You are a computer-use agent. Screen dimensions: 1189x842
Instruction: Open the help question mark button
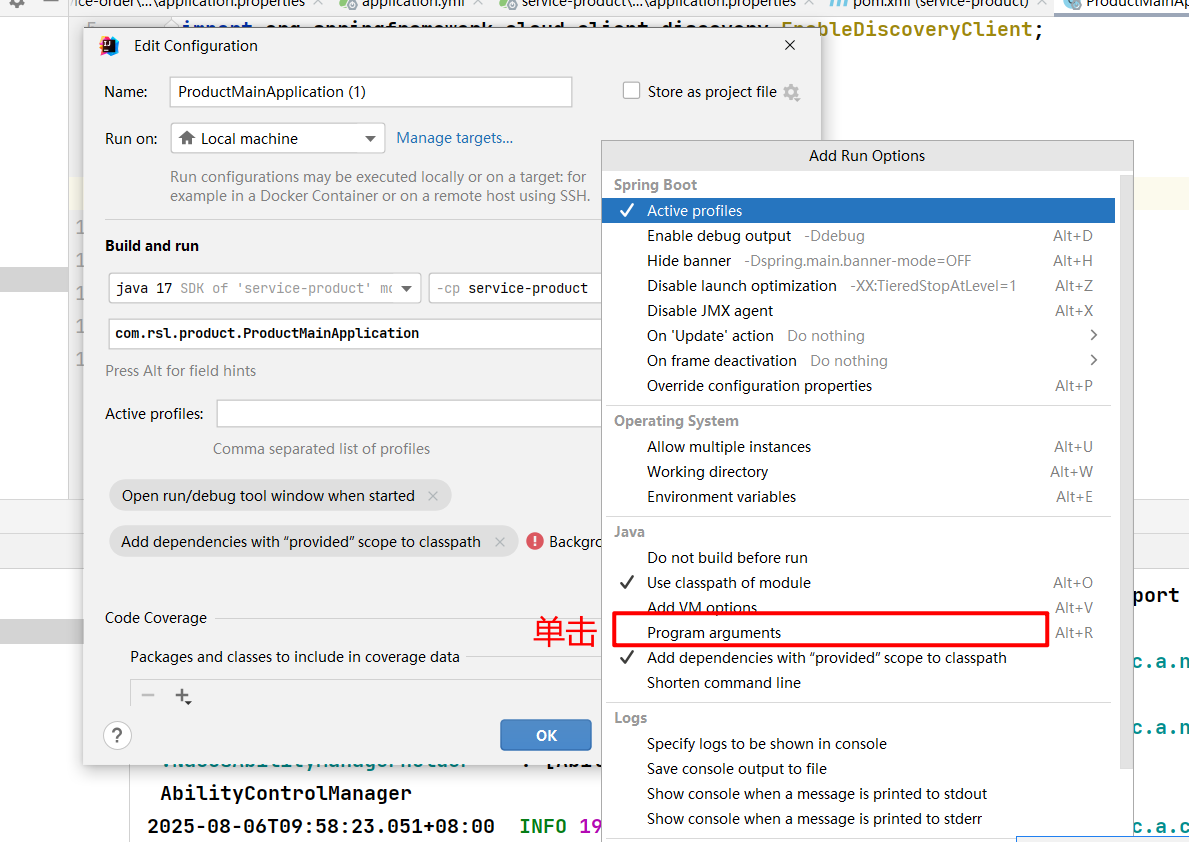pos(117,735)
